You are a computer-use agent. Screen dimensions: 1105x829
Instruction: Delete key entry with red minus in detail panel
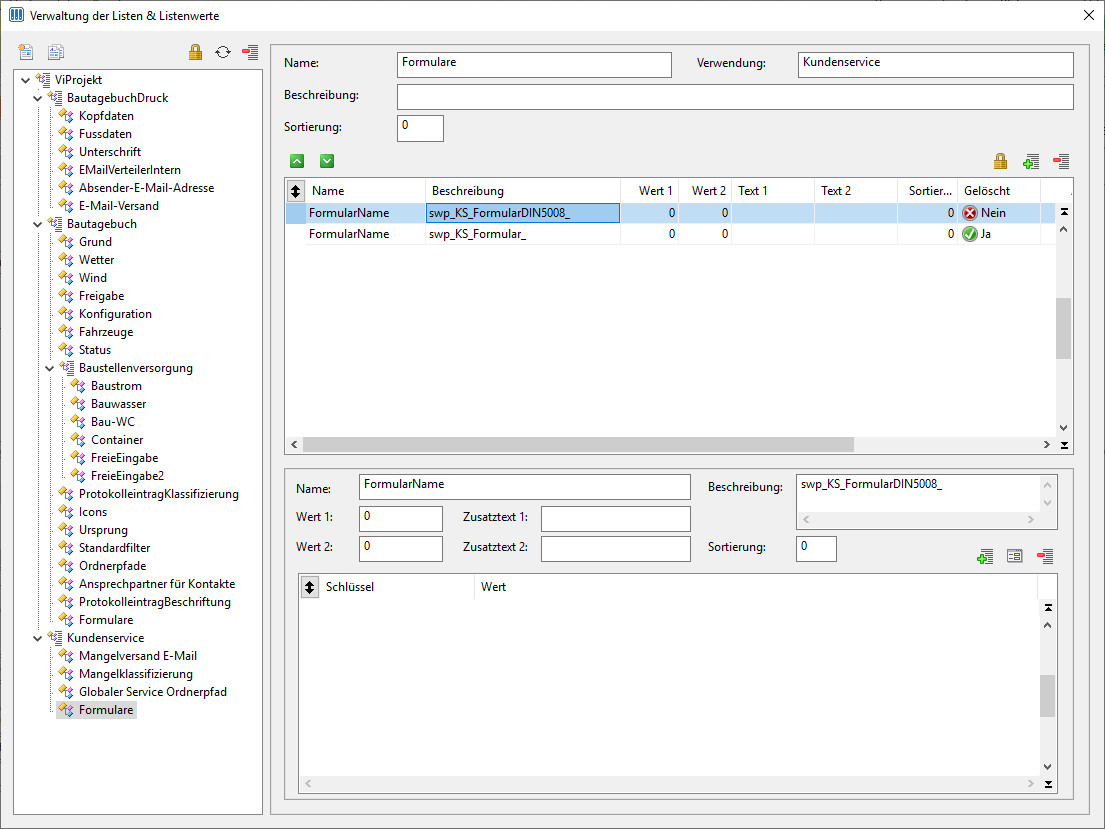click(1045, 556)
